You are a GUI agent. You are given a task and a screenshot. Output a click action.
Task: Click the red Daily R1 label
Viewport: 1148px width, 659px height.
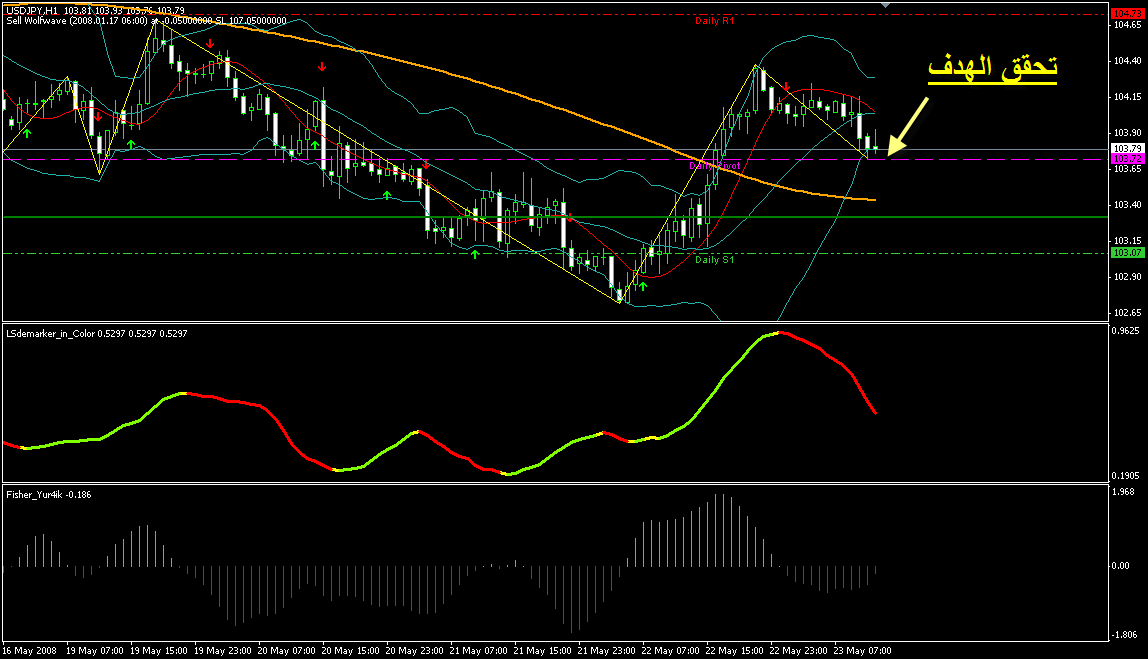point(715,20)
